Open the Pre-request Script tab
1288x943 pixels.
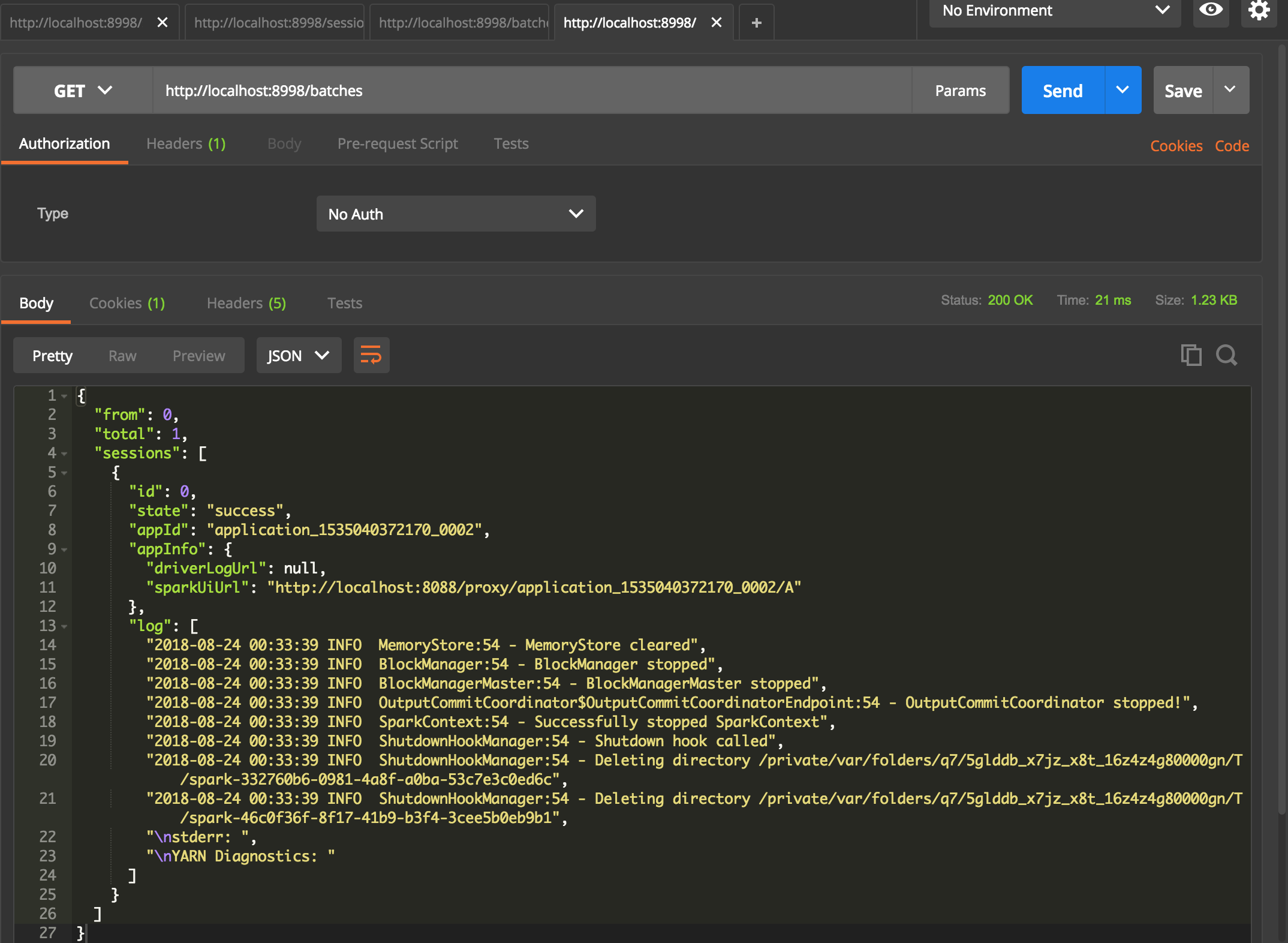(398, 144)
